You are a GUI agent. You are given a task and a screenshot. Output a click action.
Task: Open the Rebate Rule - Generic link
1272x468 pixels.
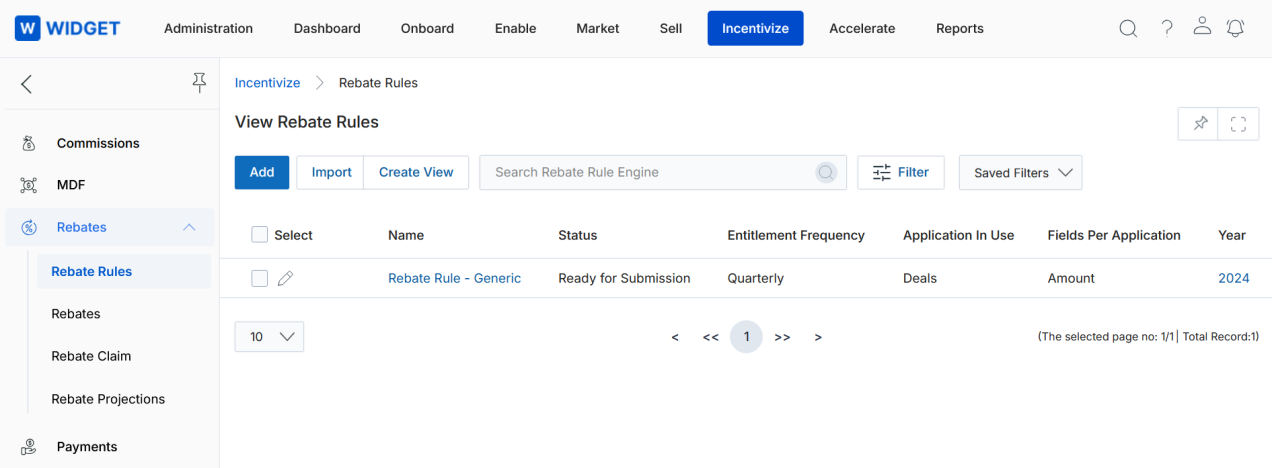(x=454, y=278)
